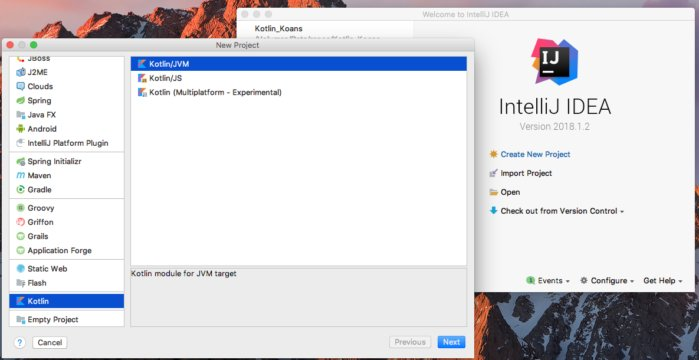Click the Open folder icon in Welcome window
Viewport: 699px width, 360px height.
point(493,192)
